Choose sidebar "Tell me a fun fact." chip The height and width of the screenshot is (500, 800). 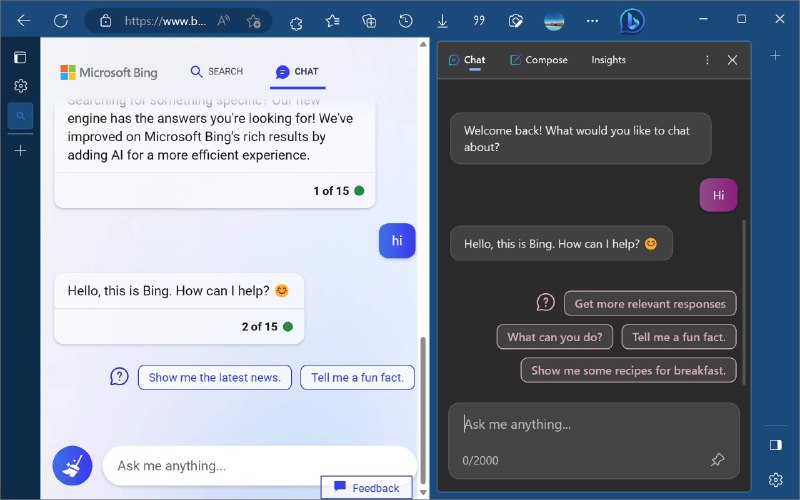pos(679,337)
